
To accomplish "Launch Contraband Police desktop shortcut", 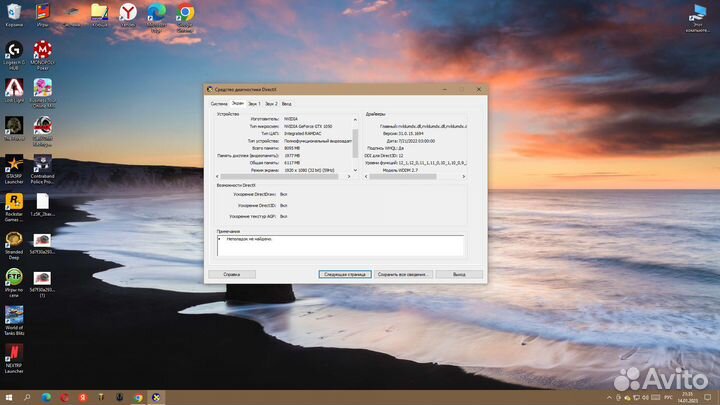I will (x=42, y=169).
